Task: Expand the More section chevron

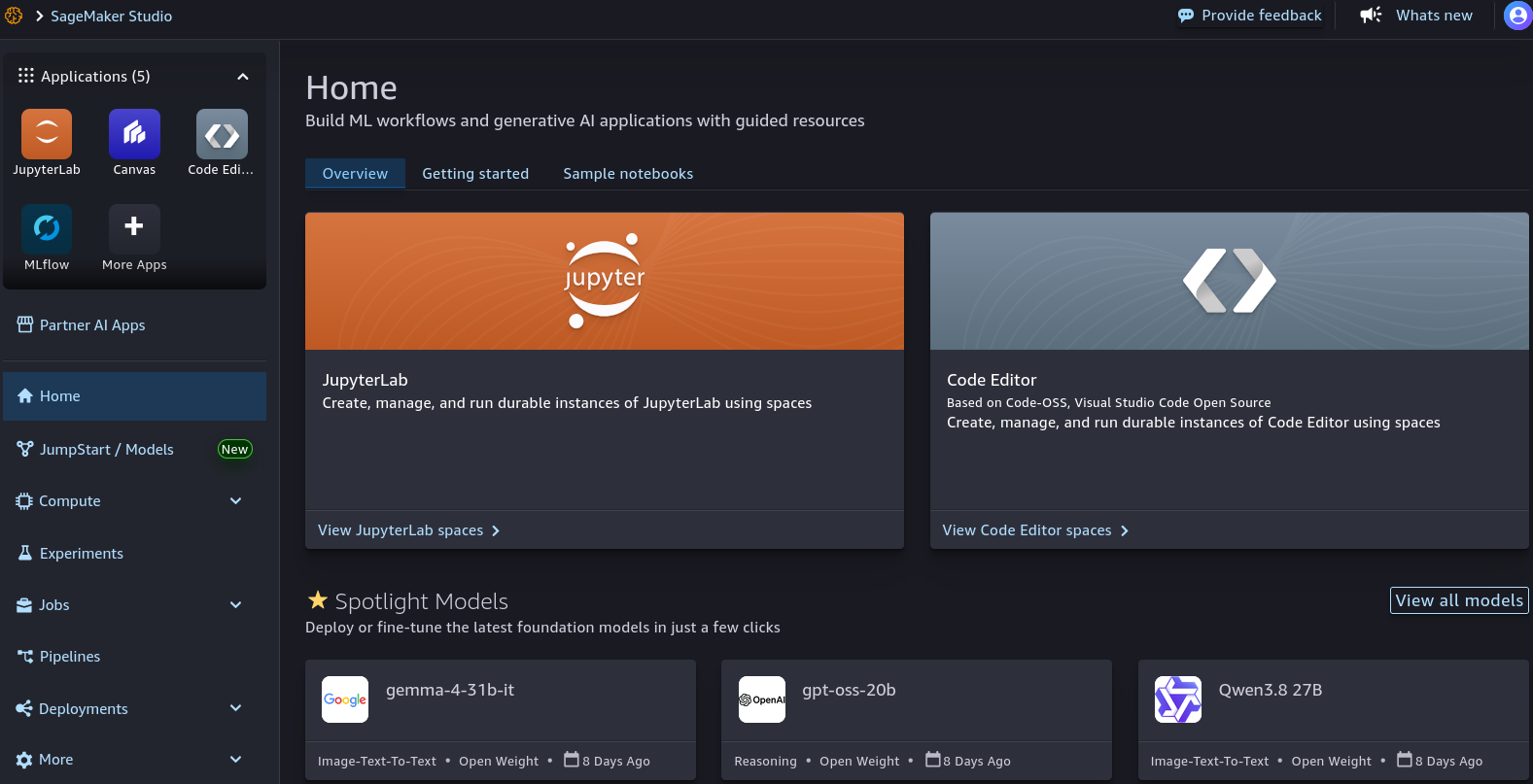Action: (235, 760)
